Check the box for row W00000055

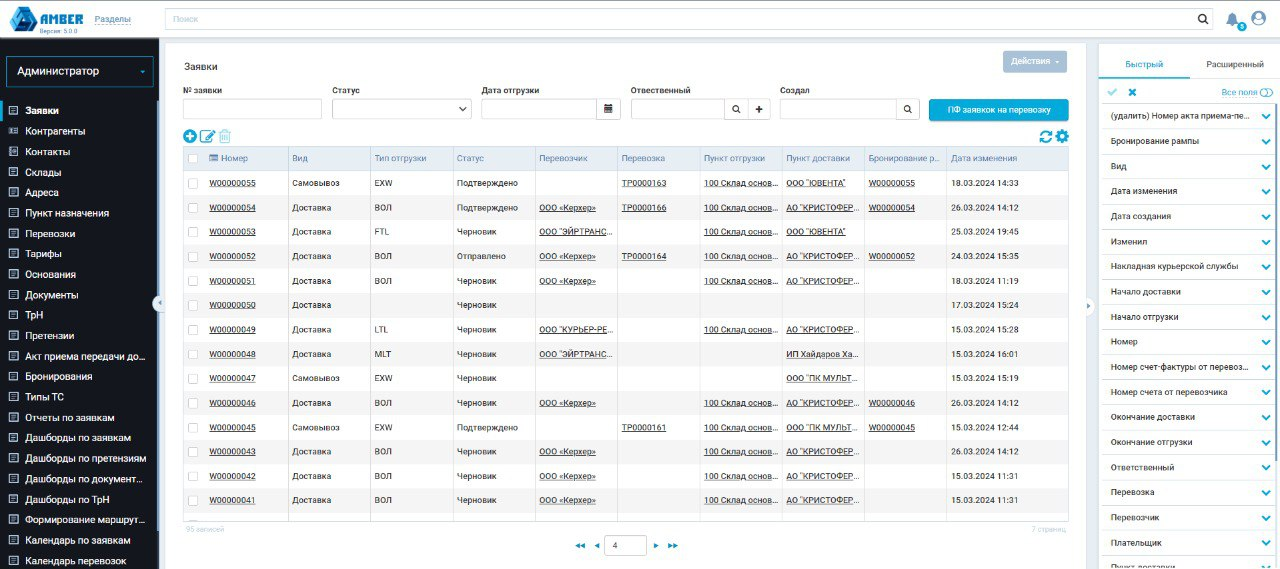point(193,183)
